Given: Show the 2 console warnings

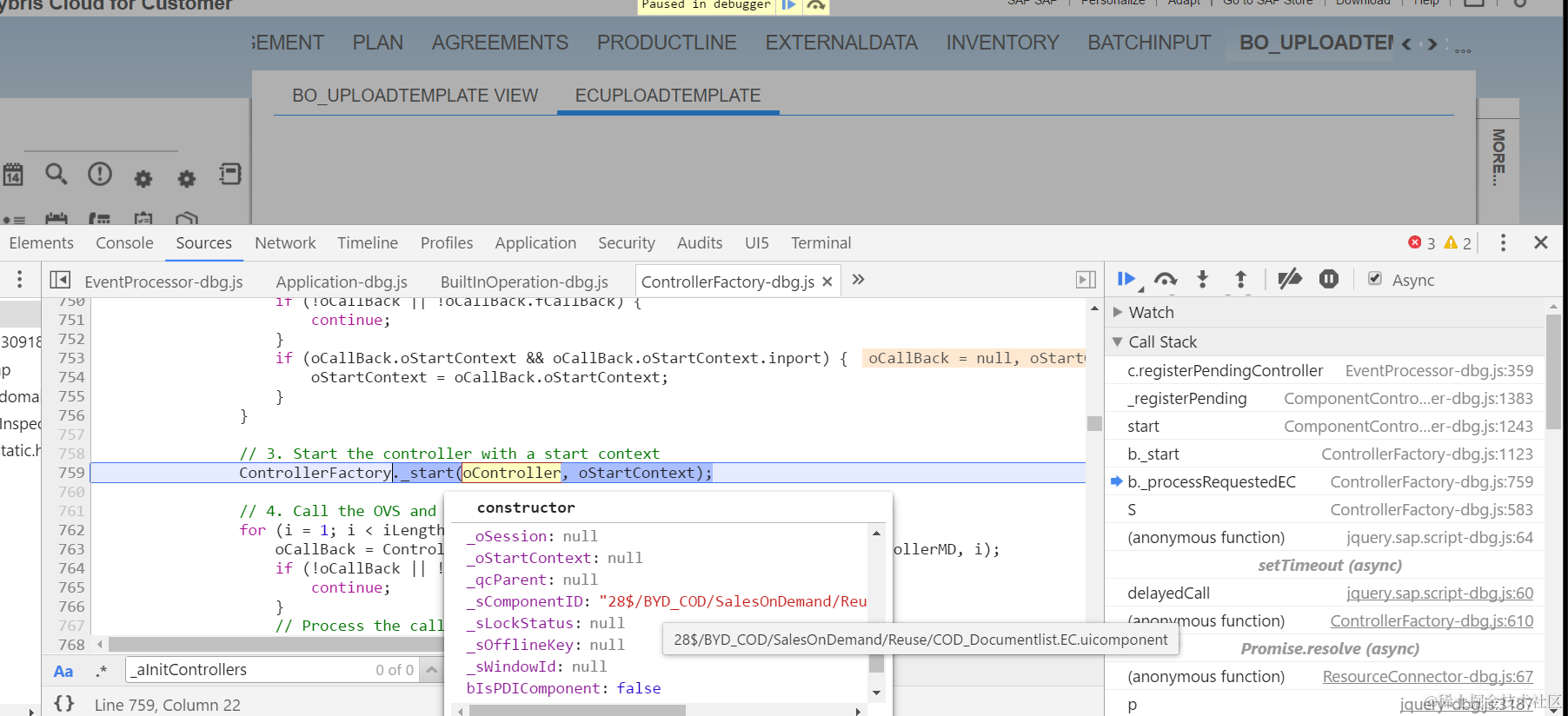Looking at the screenshot, I should [1458, 243].
